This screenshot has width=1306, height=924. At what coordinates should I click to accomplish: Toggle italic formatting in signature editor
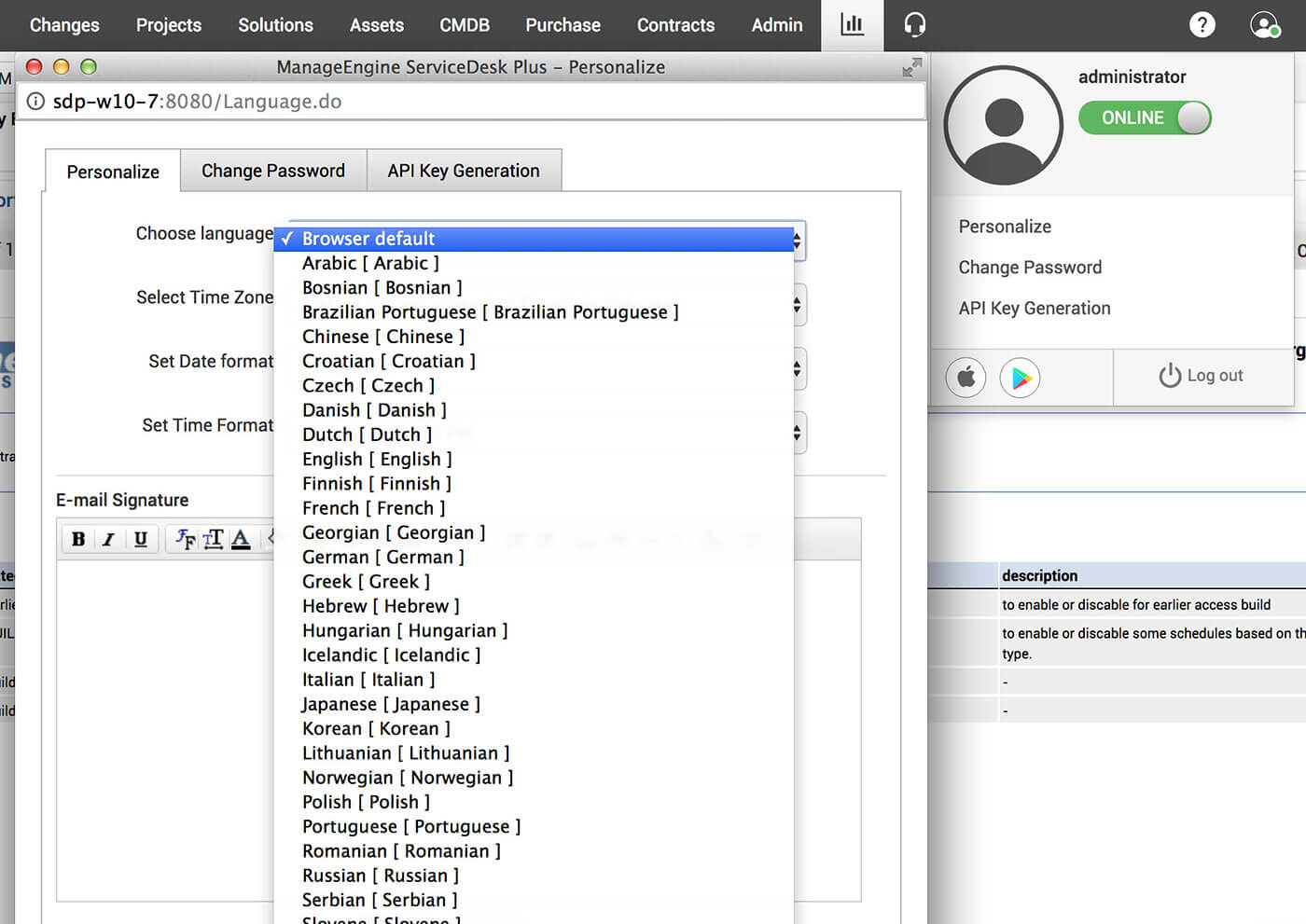(x=109, y=539)
